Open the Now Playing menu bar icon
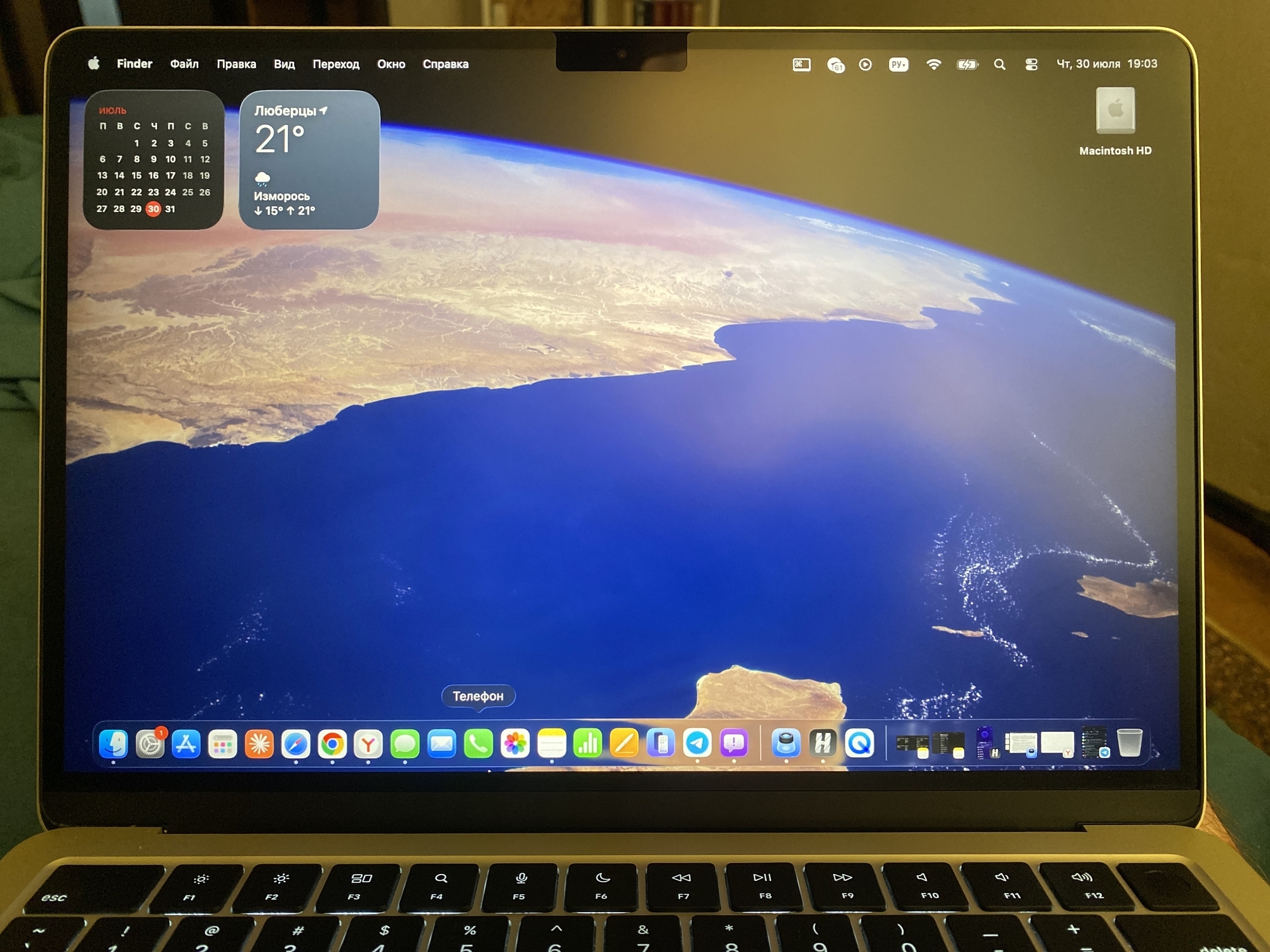 click(x=866, y=64)
